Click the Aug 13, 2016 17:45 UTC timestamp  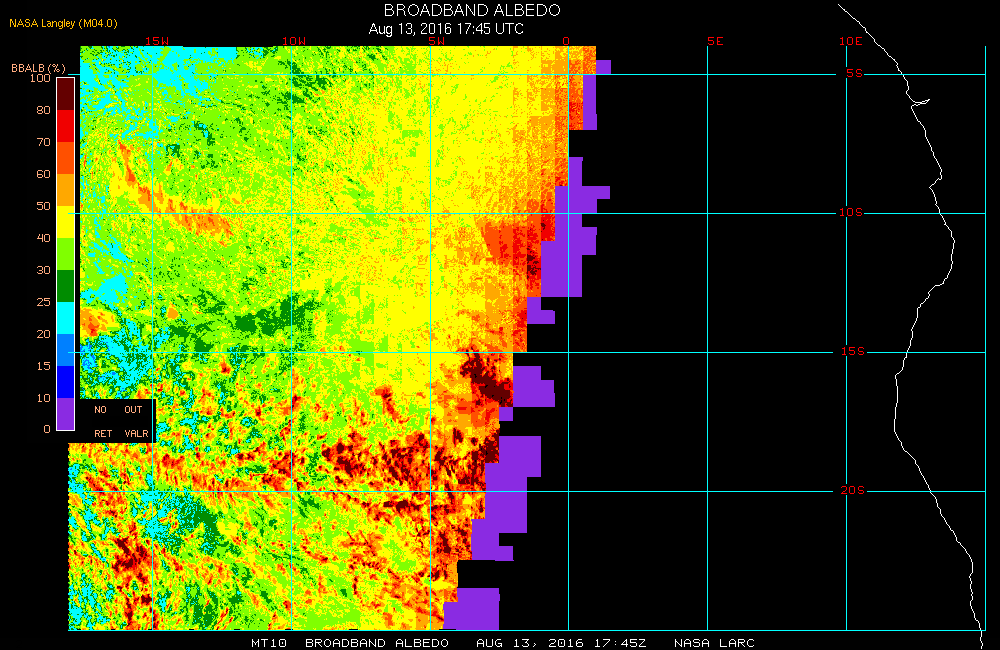(446, 29)
